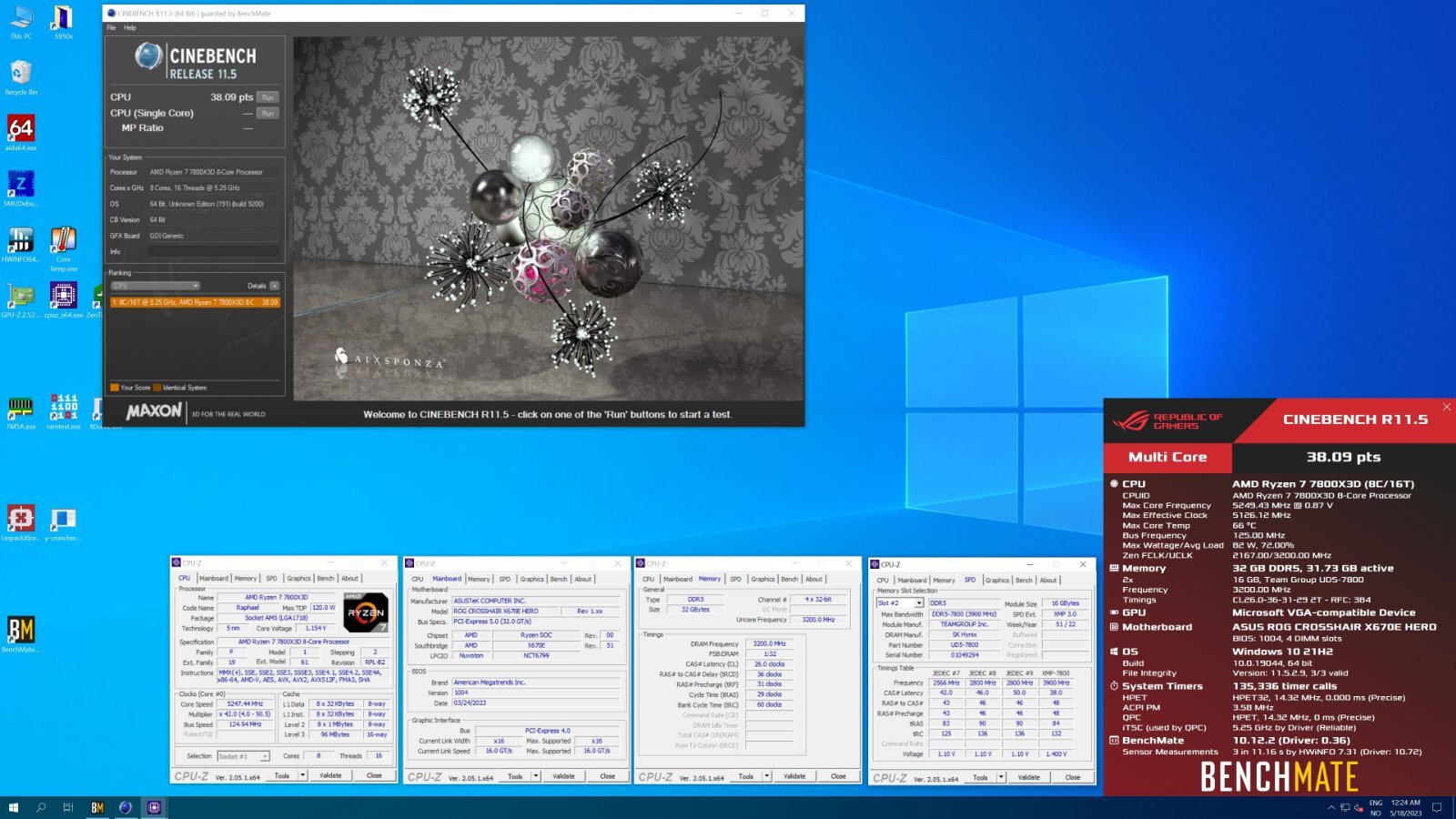Viewport: 1456px width, 819px height.
Task: Click the MAXON logo in Cinebench
Action: tap(154, 411)
